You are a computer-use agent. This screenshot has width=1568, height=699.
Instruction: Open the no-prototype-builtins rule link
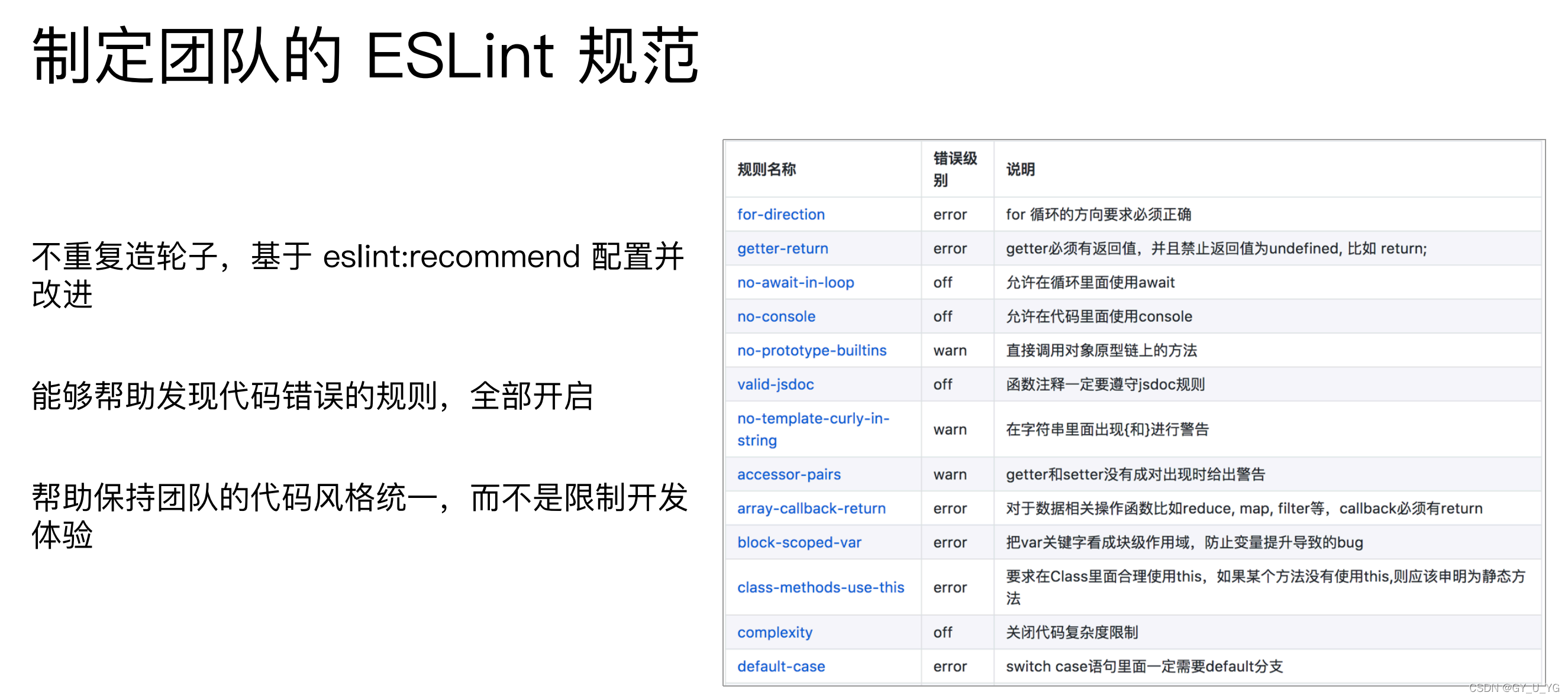811,351
